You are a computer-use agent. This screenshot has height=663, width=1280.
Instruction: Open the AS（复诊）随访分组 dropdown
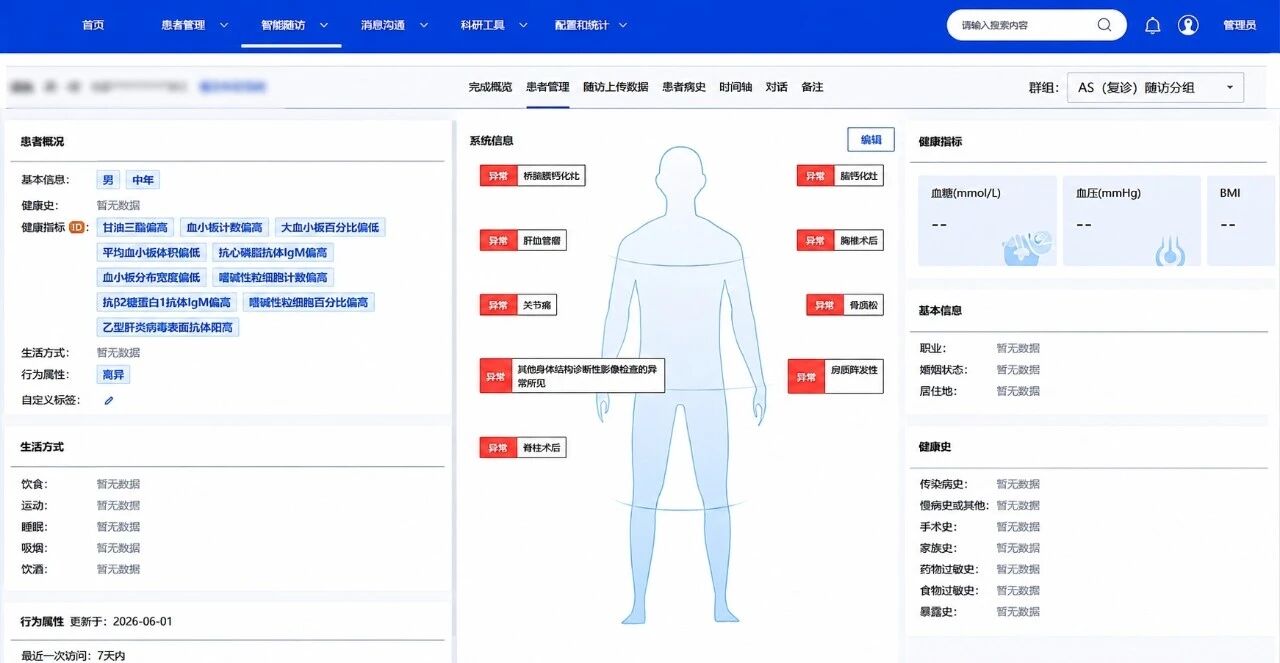tap(1155, 87)
